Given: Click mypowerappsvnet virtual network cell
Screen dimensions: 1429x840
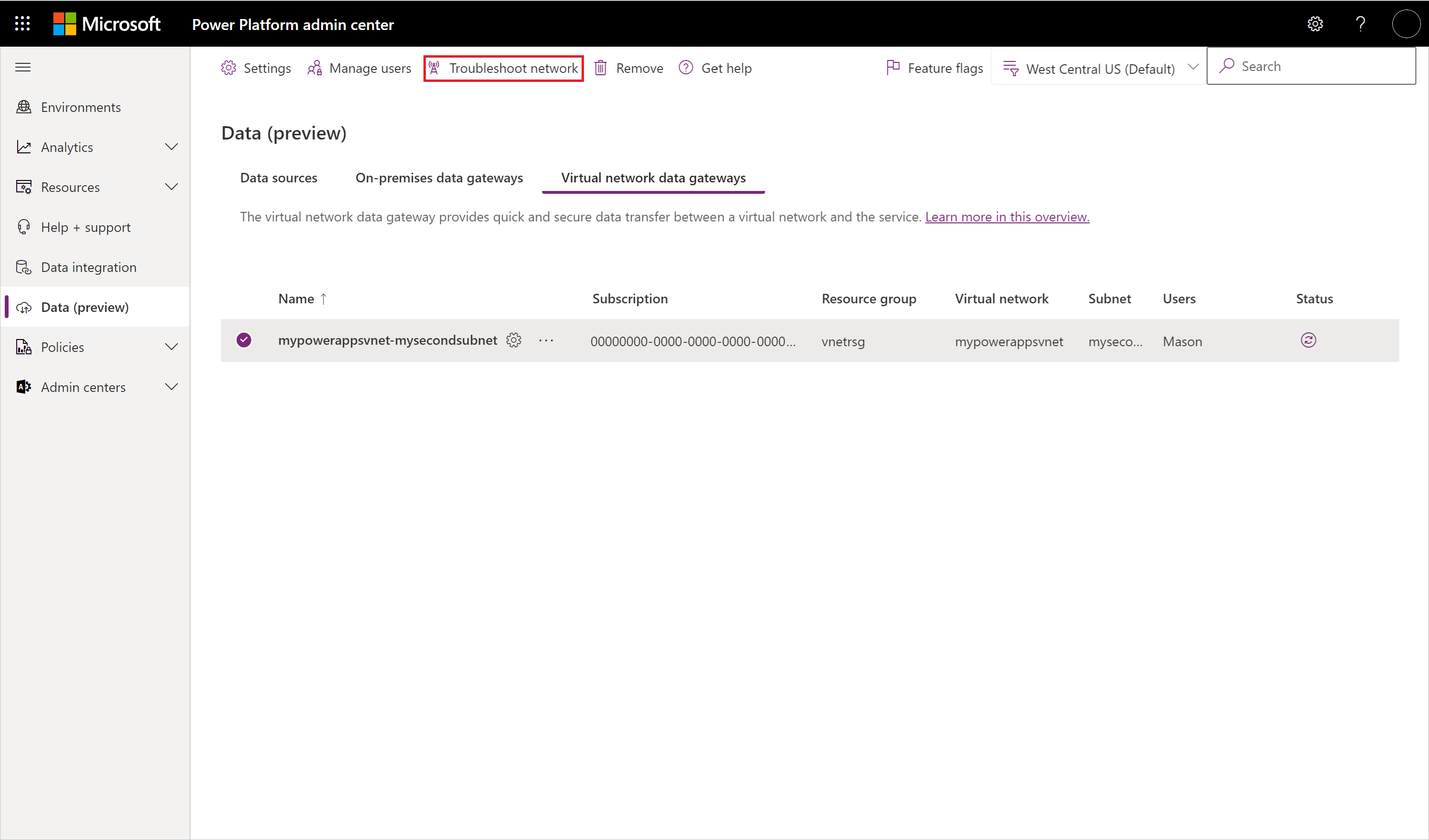Looking at the screenshot, I should click(x=1009, y=342).
